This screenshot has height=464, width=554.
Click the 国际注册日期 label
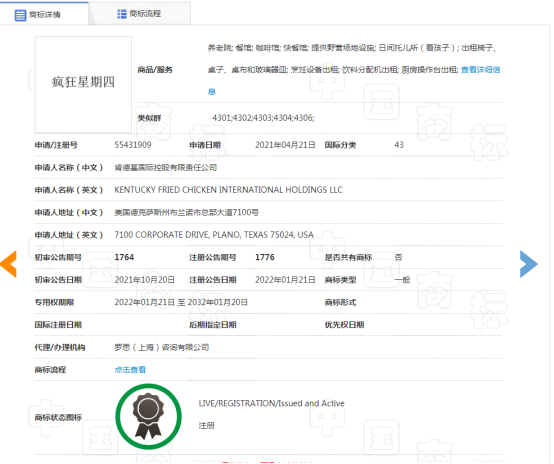58,325
